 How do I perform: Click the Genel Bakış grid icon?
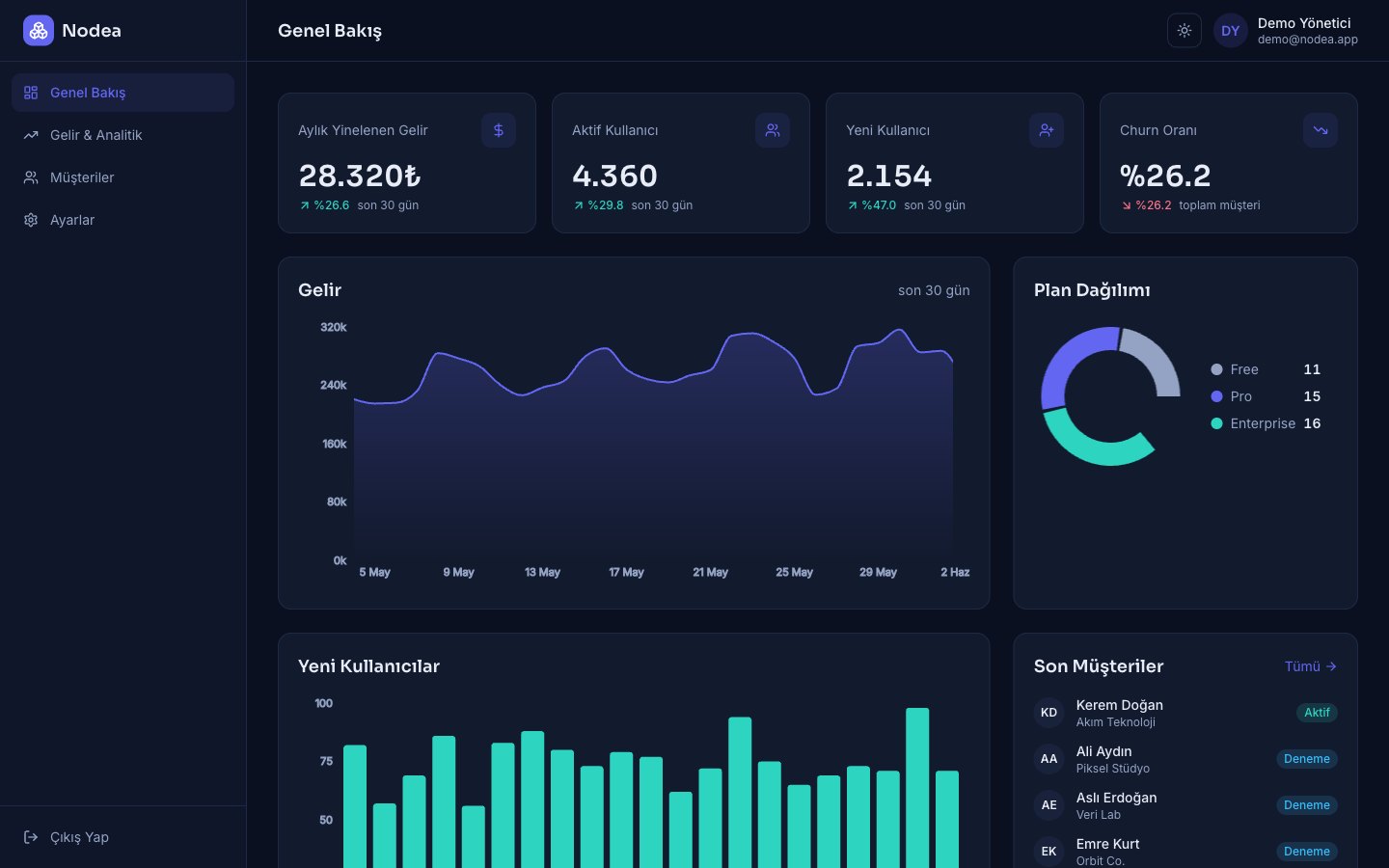(31, 93)
